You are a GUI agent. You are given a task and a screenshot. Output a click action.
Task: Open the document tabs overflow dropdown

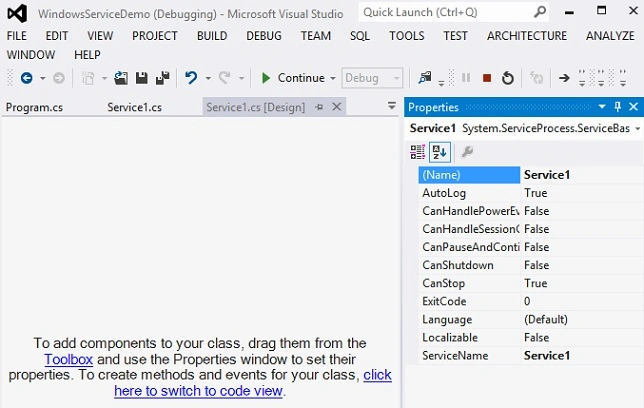click(x=392, y=106)
